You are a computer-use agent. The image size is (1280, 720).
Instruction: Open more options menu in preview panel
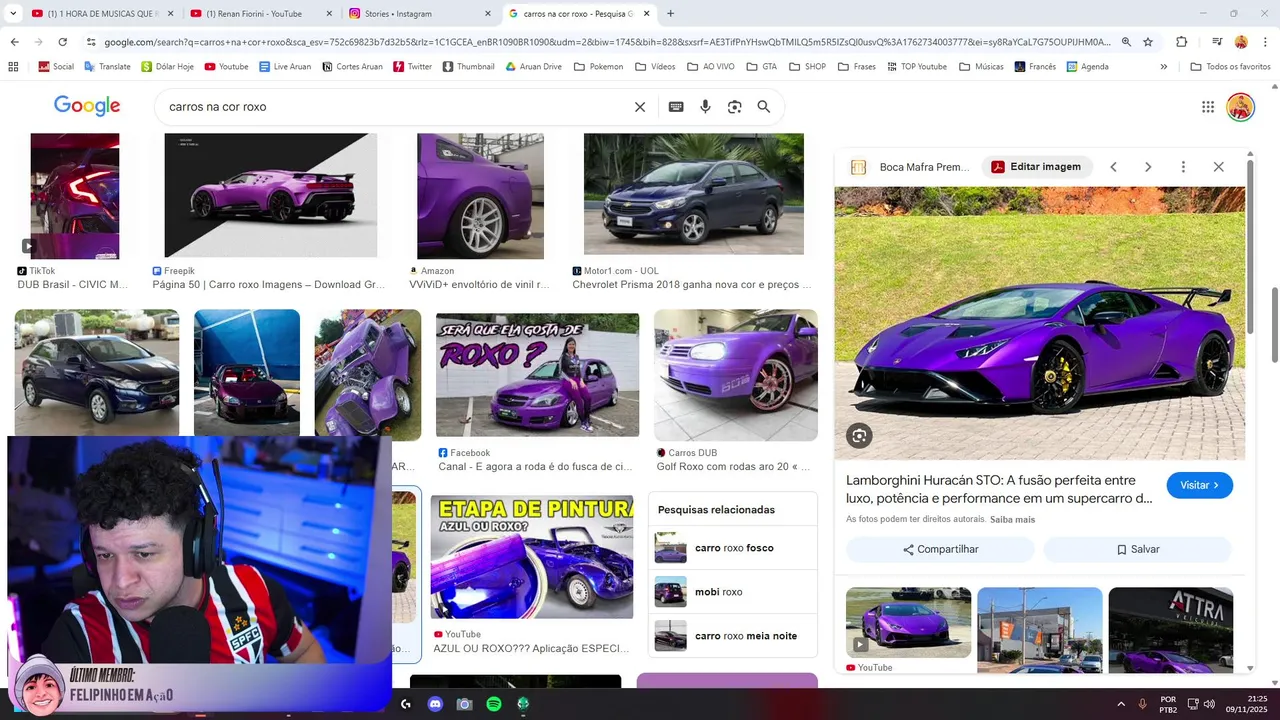1183,167
